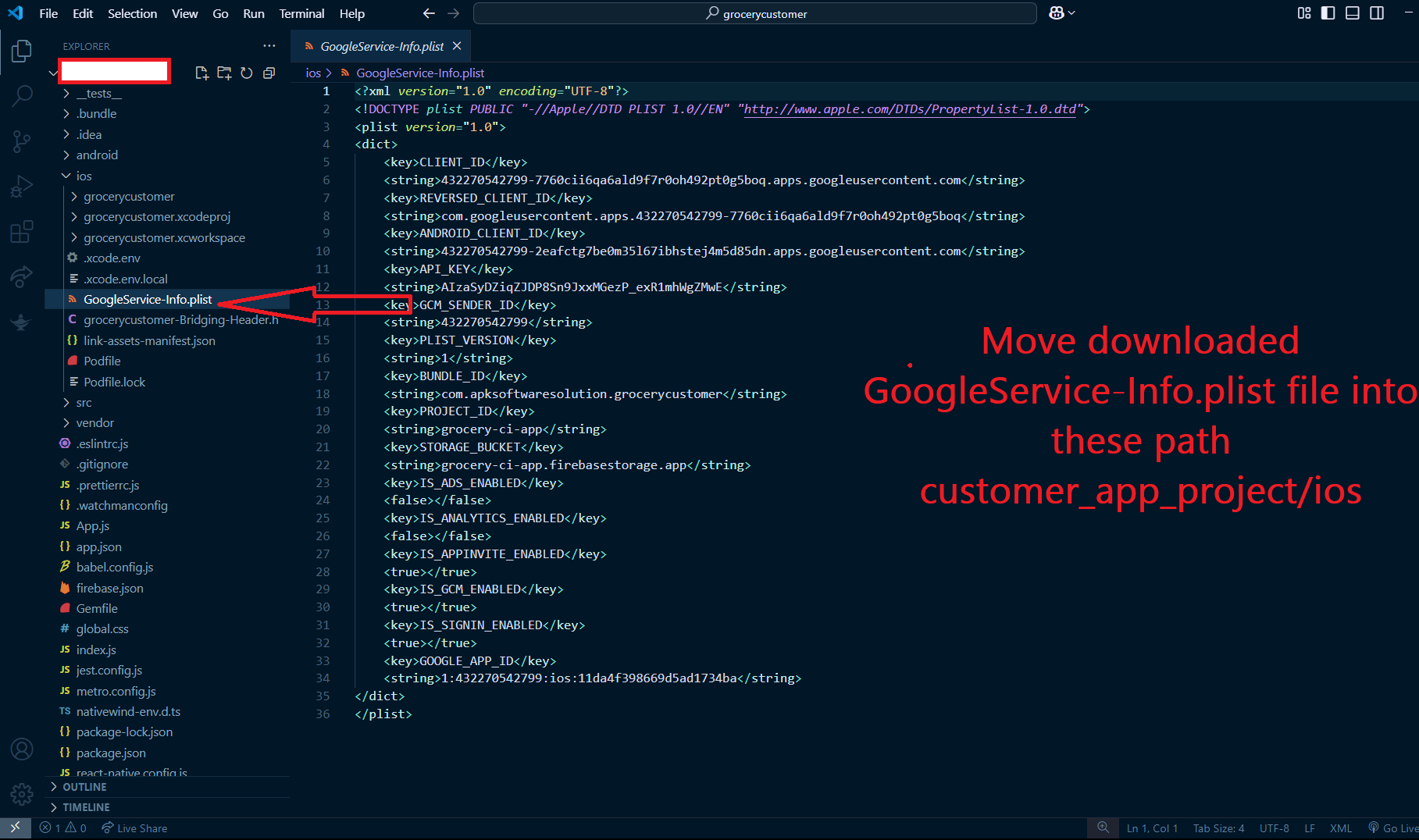Expand the OUTLINE section
The image size is (1419, 840).
[84, 787]
